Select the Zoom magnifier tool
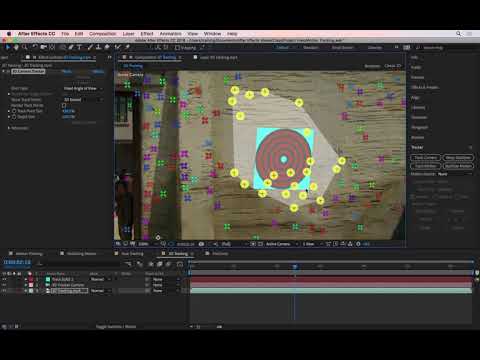 pos(25,47)
